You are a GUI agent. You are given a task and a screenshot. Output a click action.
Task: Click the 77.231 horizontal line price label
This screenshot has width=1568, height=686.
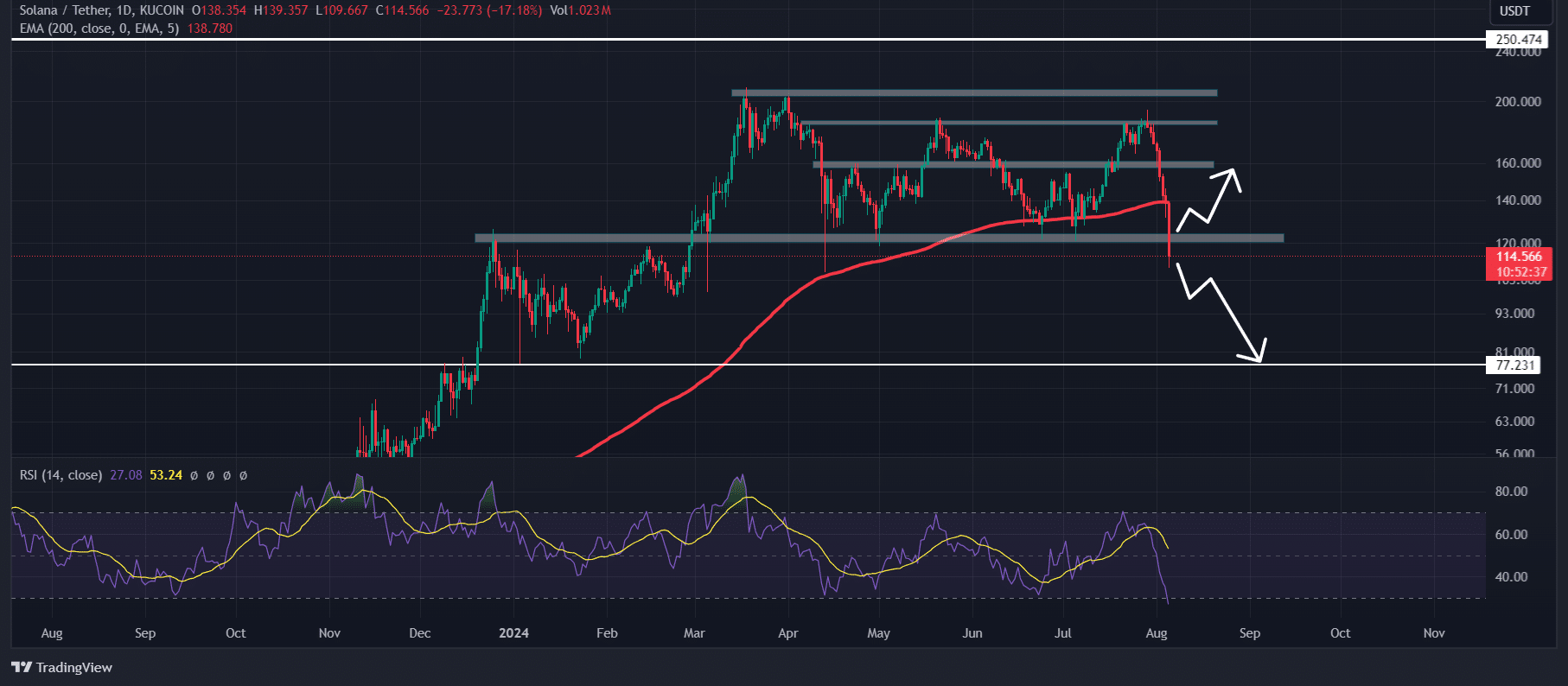point(1515,365)
